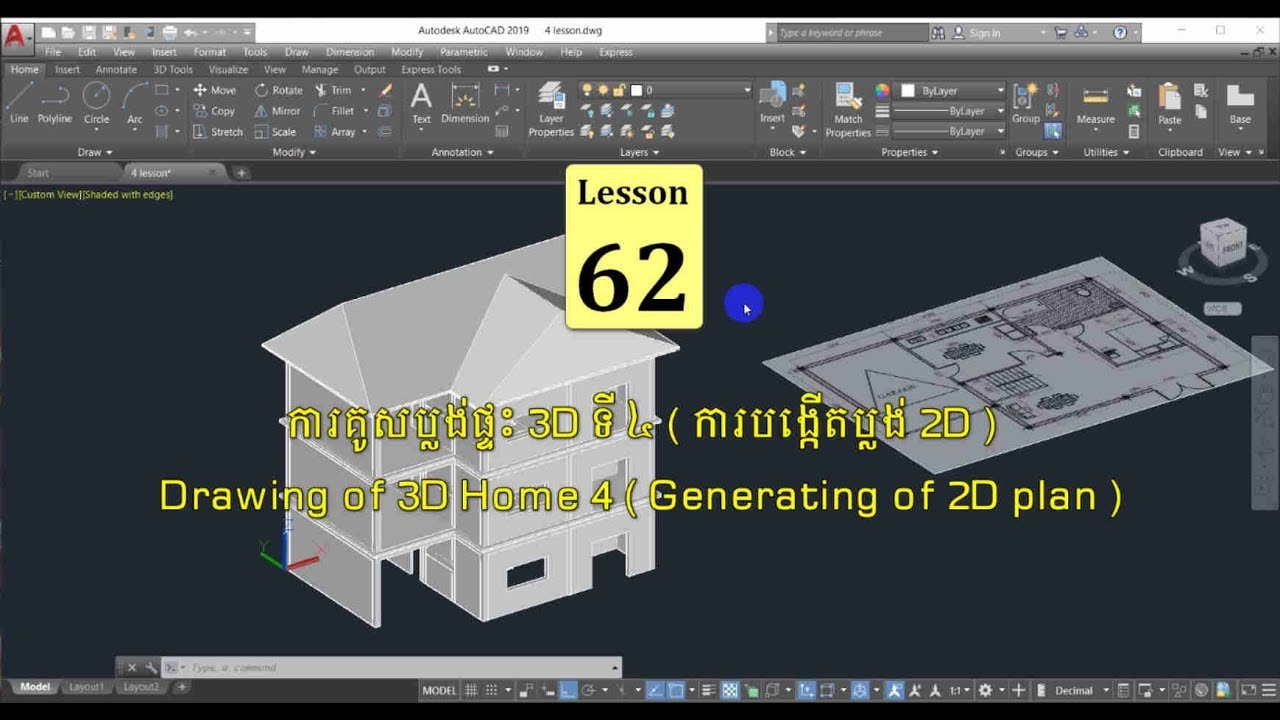
Task: Click the Sign In button
Action: [977, 33]
